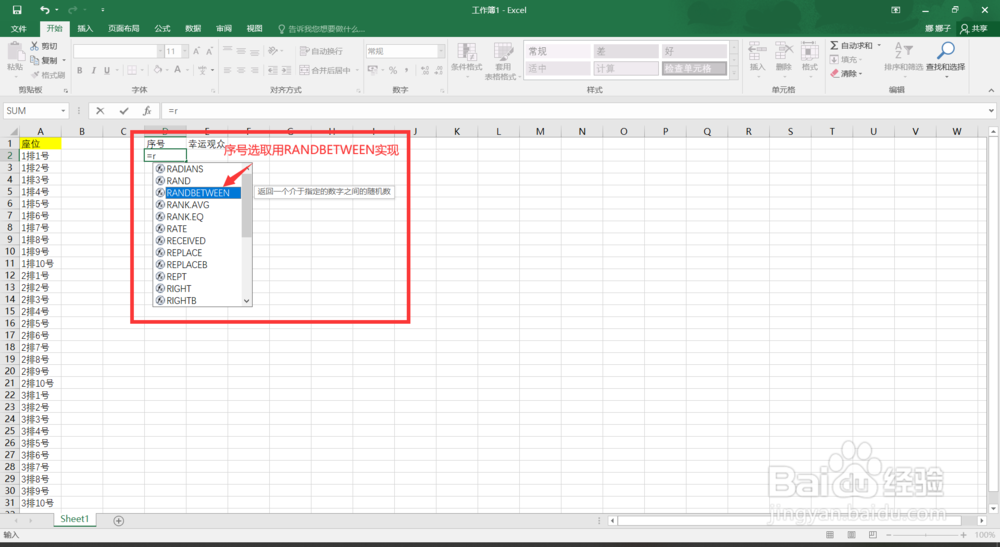Expand the cell styles gallery
1000x547 pixels.
click(x=734, y=74)
